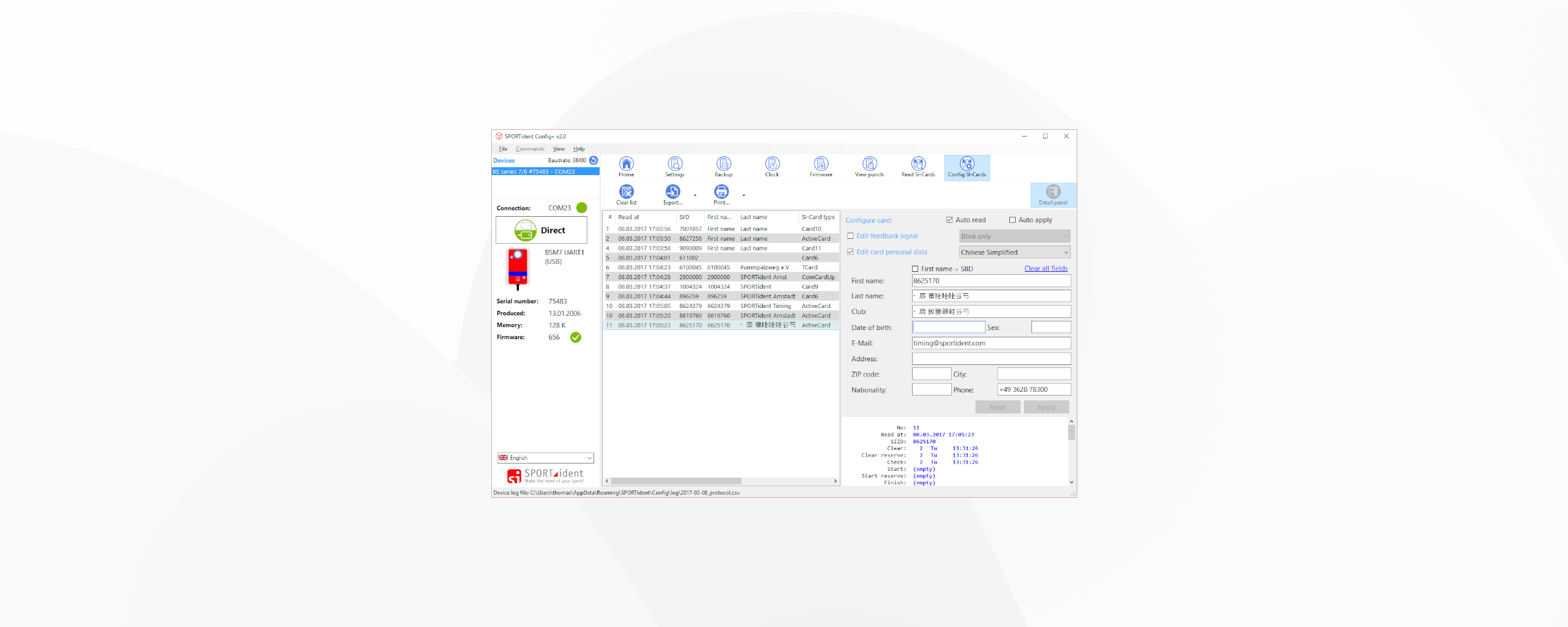Click the Baudrate refresh icon
The width and height of the screenshot is (1568, 627).
click(x=593, y=160)
